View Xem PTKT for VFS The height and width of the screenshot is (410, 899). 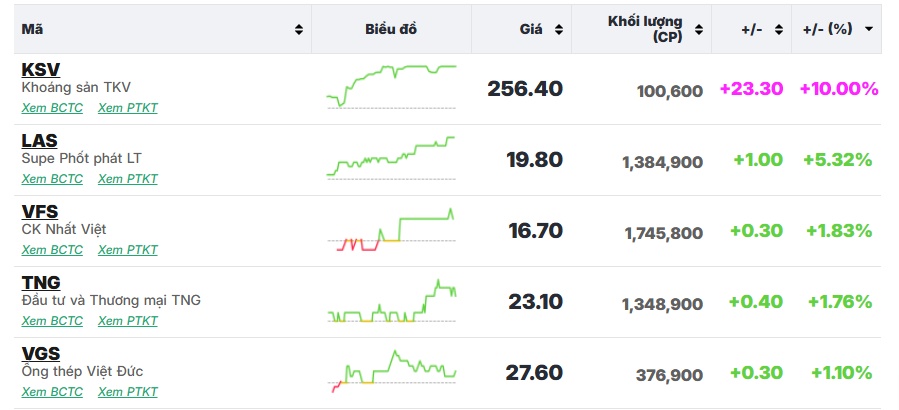[x=127, y=250]
